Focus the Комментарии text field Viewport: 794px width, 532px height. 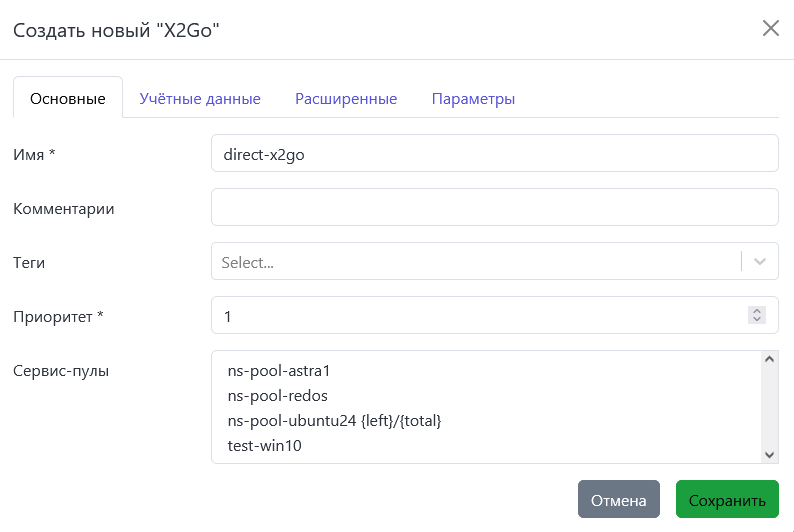click(x=494, y=208)
